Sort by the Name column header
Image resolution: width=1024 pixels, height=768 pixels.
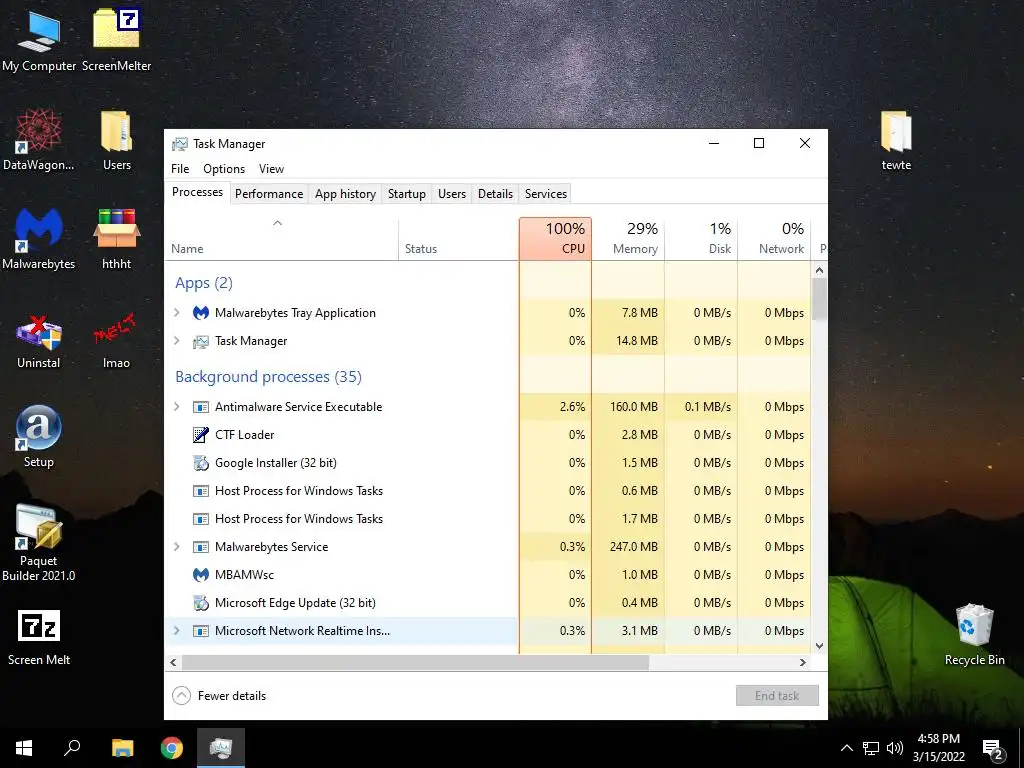click(x=281, y=239)
